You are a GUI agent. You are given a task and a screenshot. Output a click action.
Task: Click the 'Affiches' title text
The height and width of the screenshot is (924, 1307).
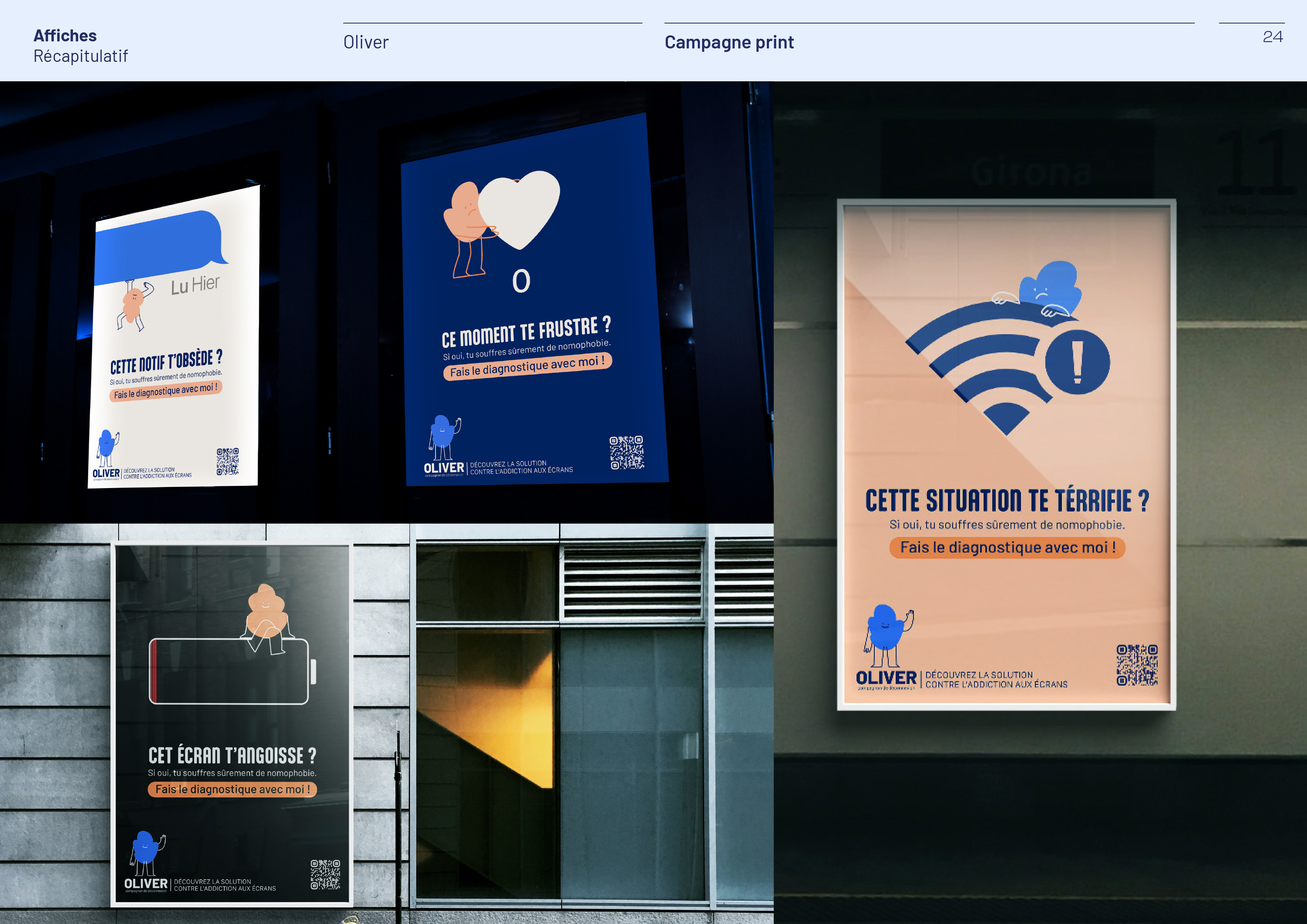click(x=65, y=35)
